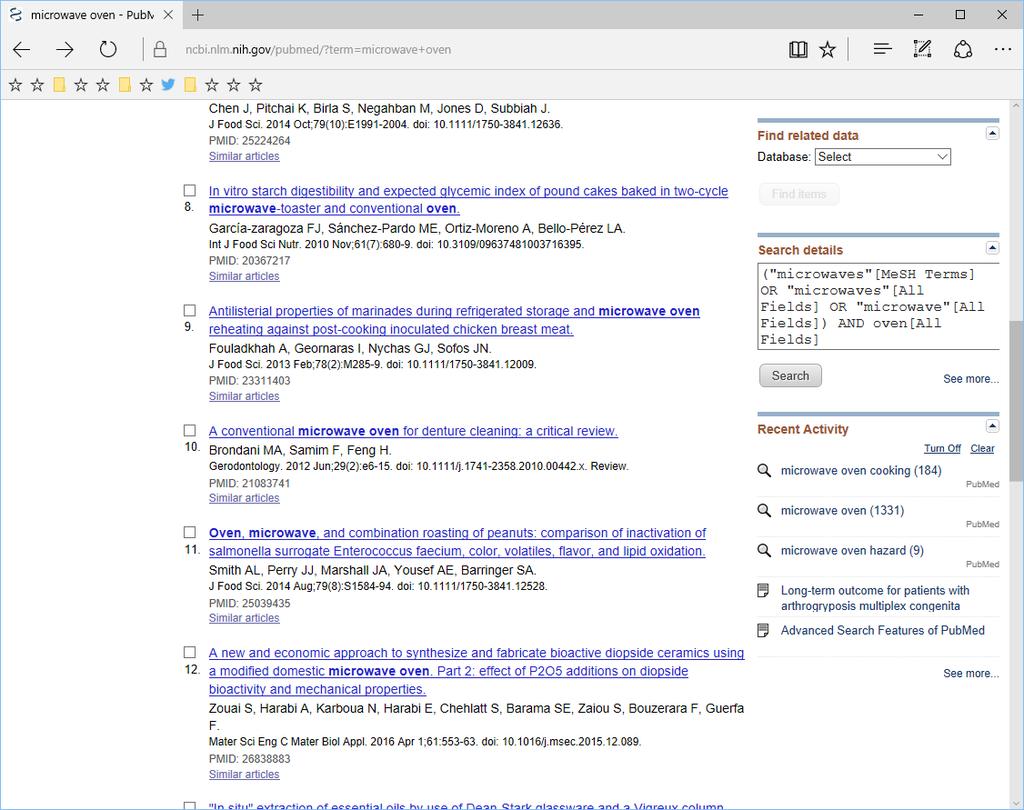Open Advanced Search Features of PubMed entry
1024x810 pixels.
[x=883, y=630]
